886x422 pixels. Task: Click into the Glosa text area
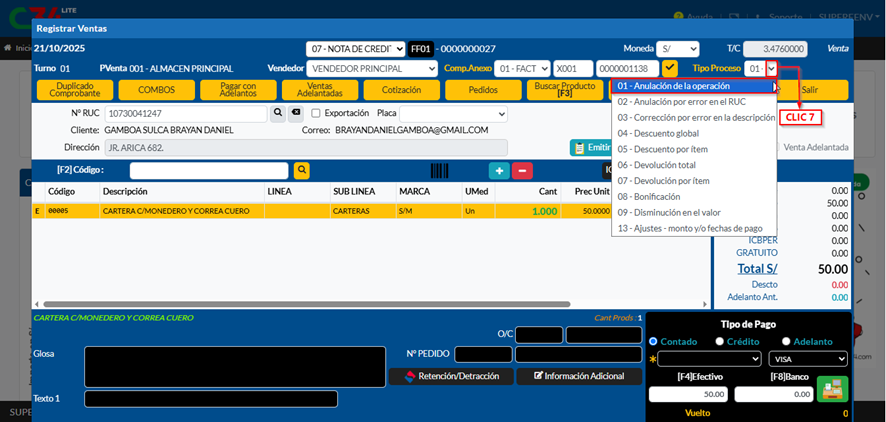click(x=234, y=366)
